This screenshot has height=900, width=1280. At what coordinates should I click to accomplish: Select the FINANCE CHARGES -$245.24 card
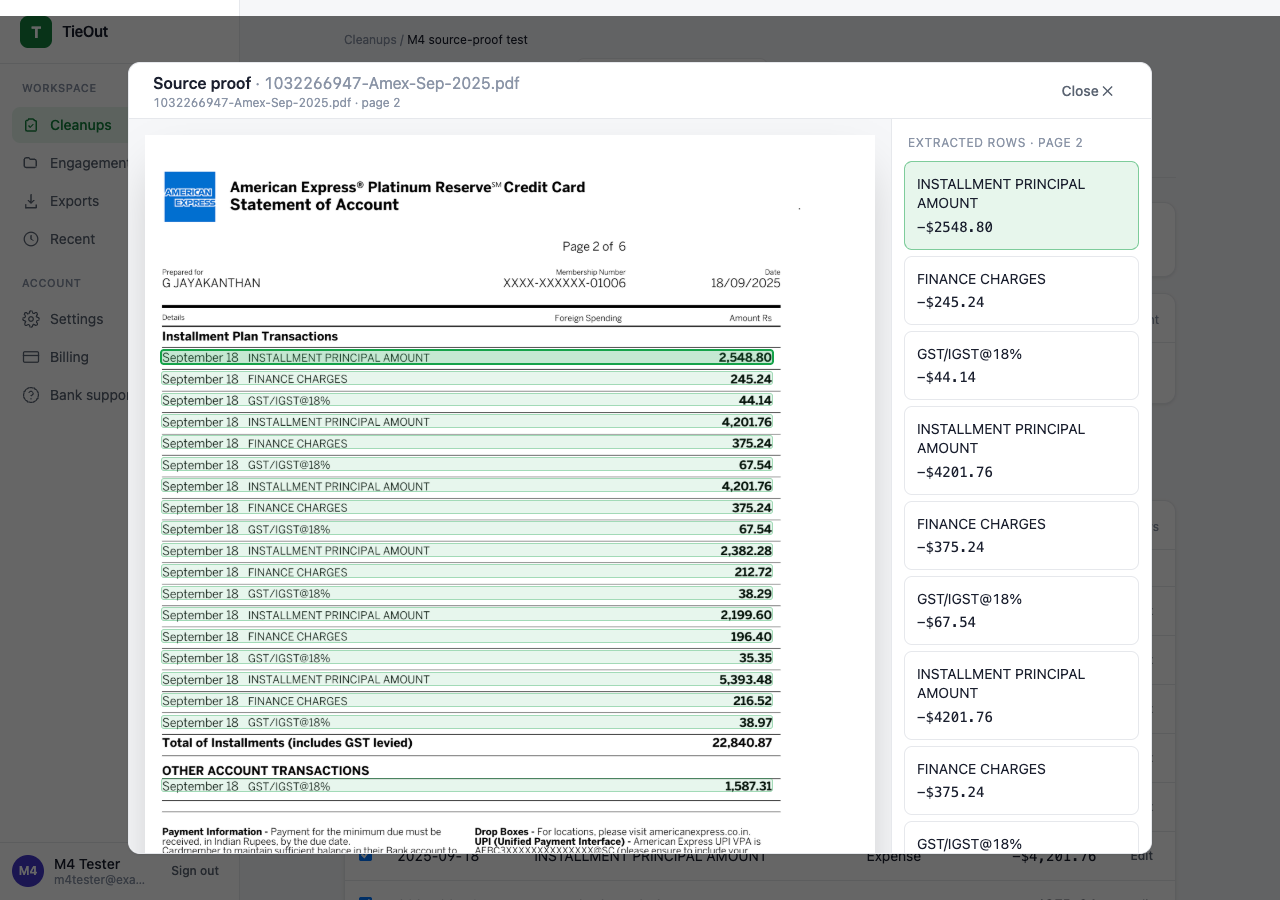(1021, 290)
